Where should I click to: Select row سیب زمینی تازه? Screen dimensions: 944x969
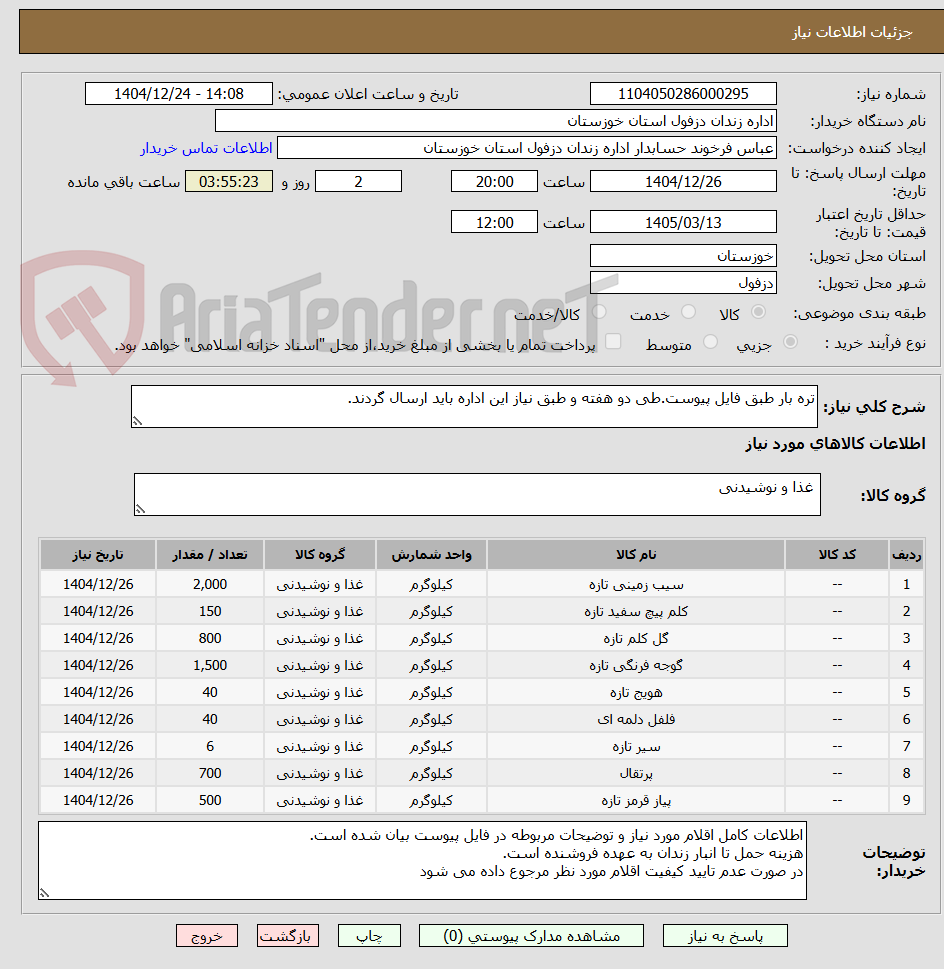click(482, 584)
